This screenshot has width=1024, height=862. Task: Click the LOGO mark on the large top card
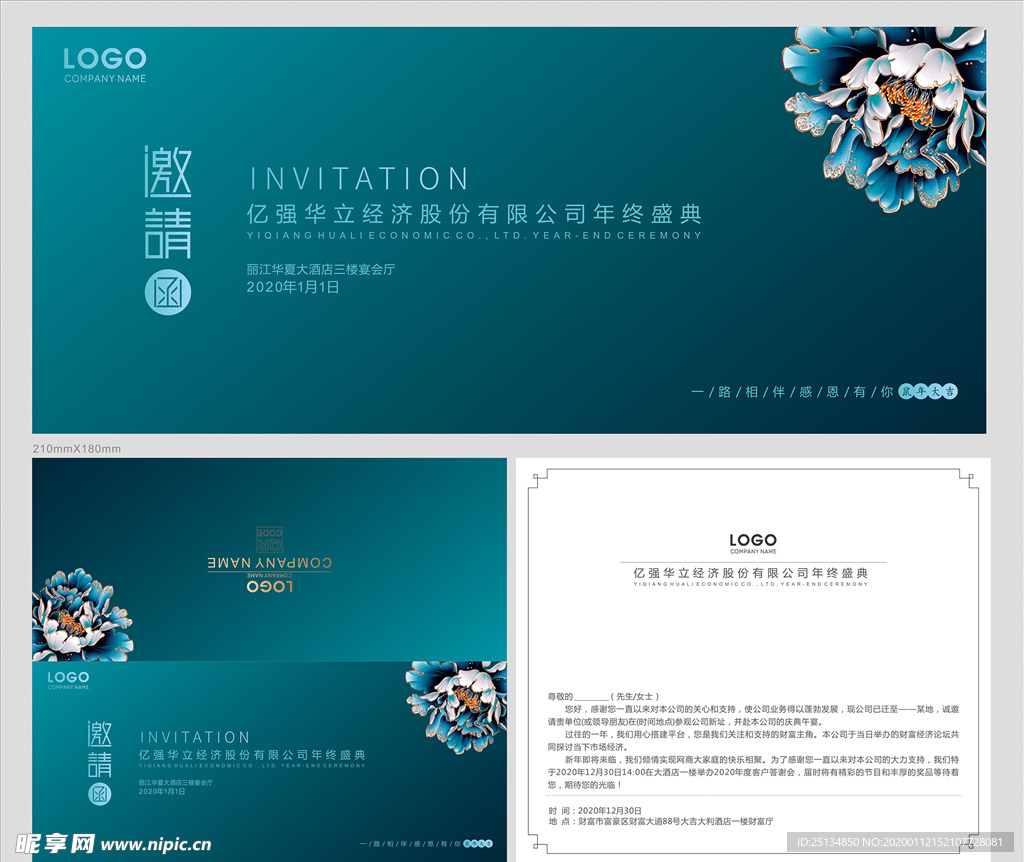[104, 59]
